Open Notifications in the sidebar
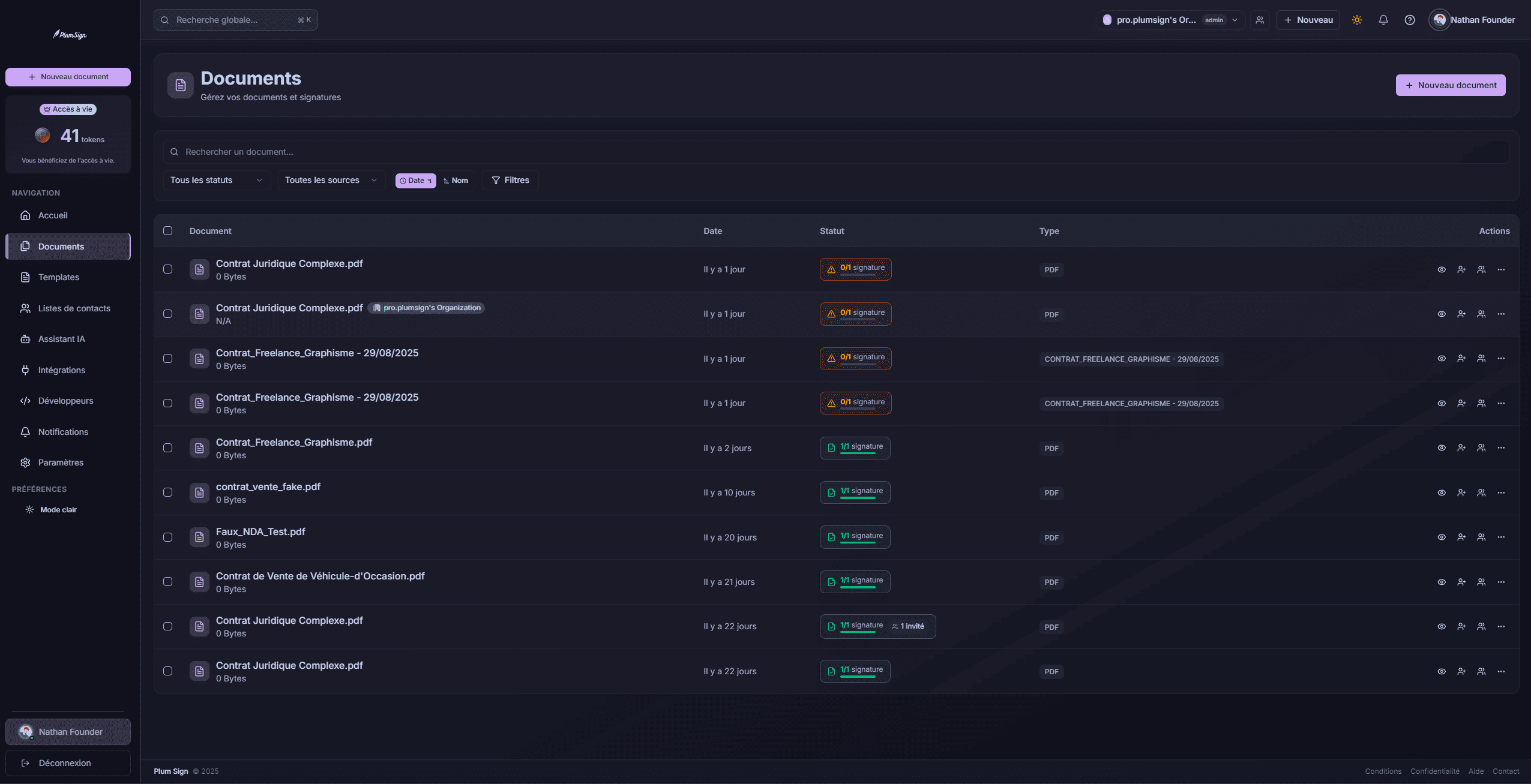This screenshot has width=1531, height=784. coord(68,432)
